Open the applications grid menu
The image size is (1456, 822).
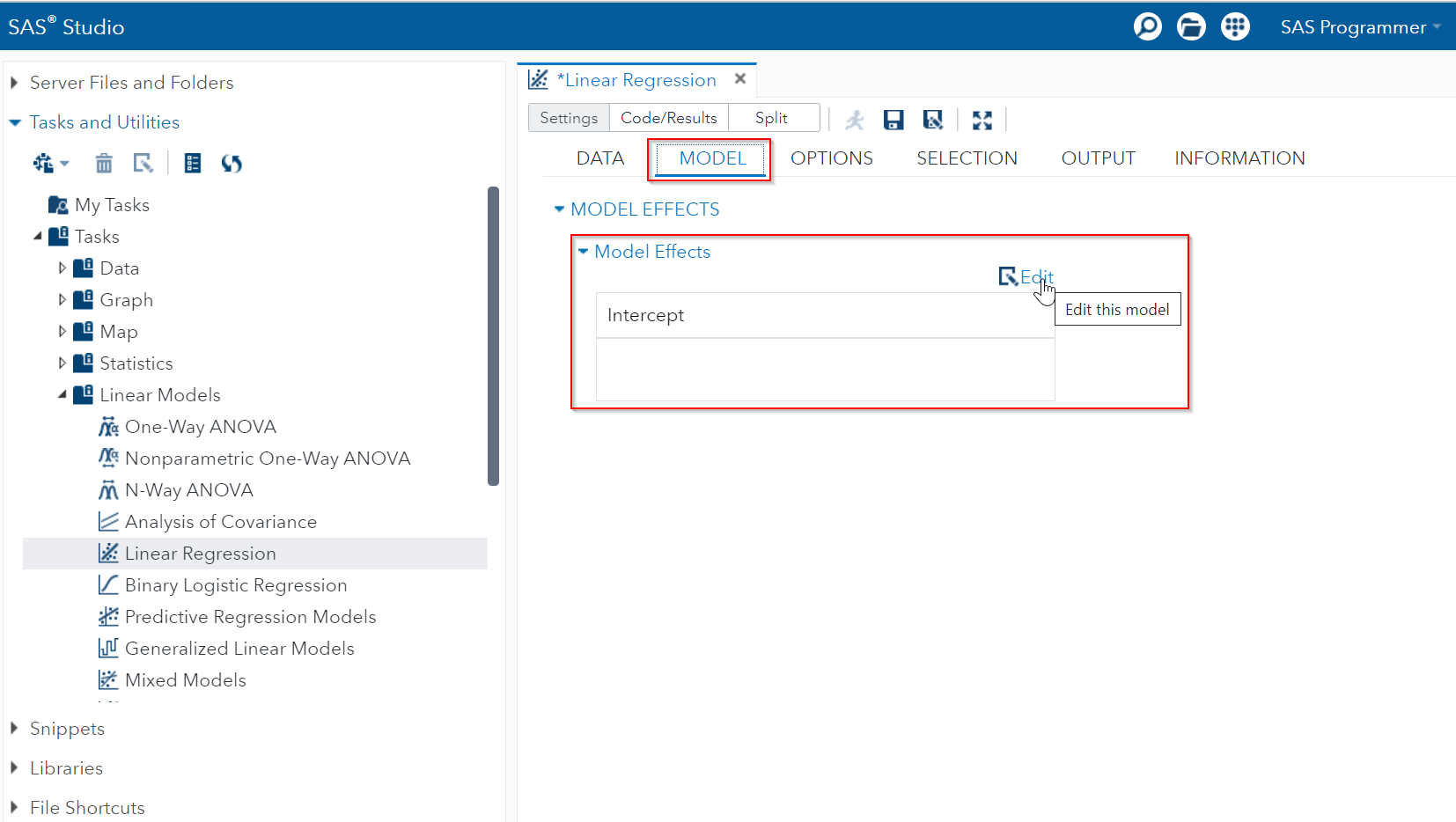(x=1235, y=26)
